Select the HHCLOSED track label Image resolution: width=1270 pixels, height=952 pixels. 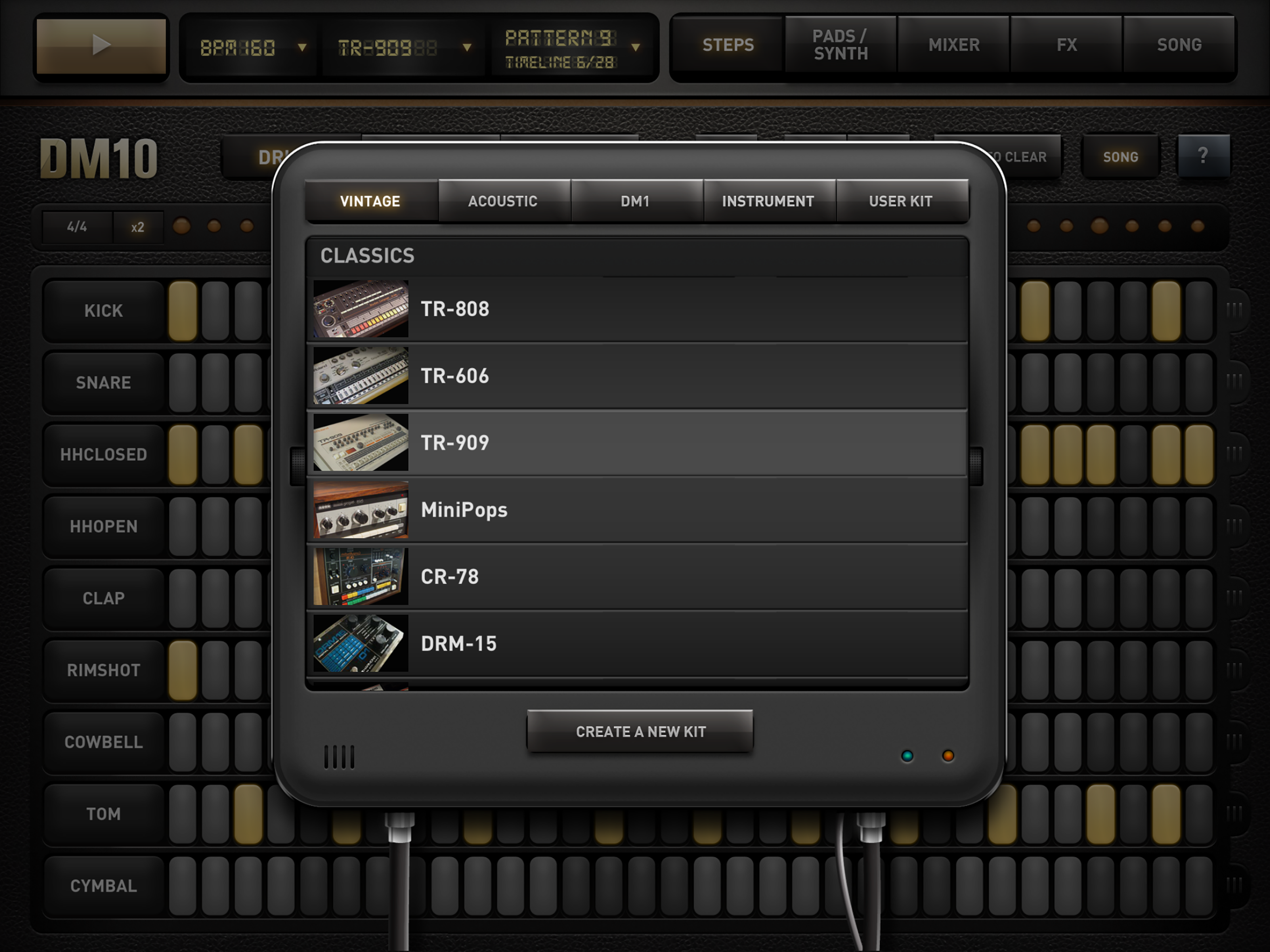(104, 455)
